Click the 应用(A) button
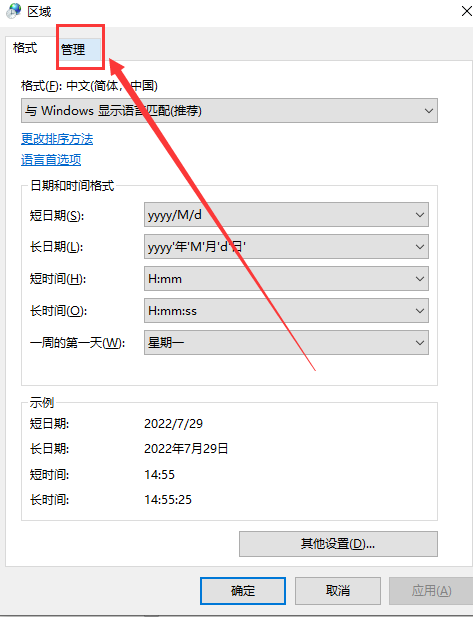The width and height of the screenshot is (473, 617). coord(431,591)
